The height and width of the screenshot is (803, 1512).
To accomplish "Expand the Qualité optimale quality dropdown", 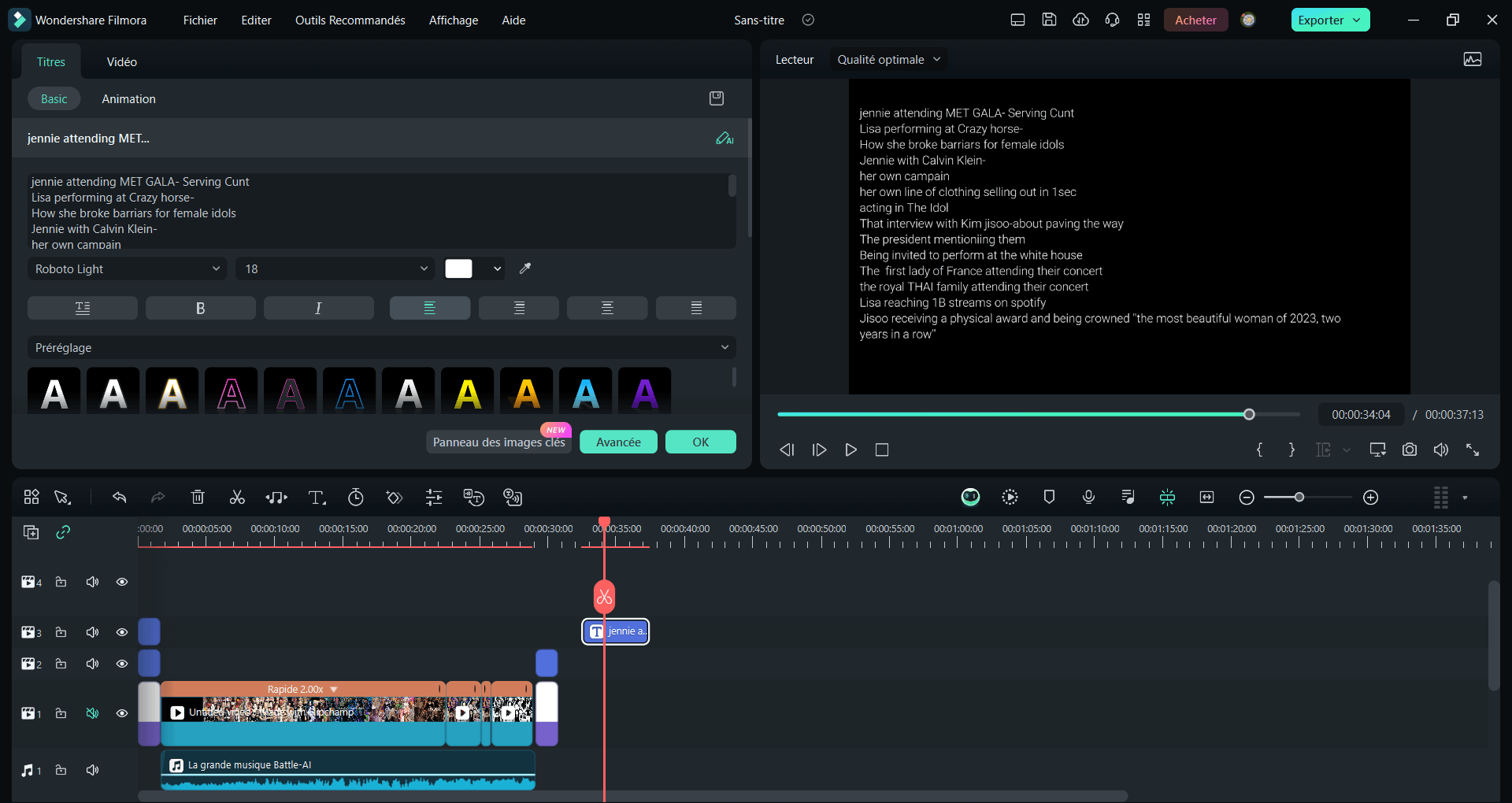I will coord(888,60).
